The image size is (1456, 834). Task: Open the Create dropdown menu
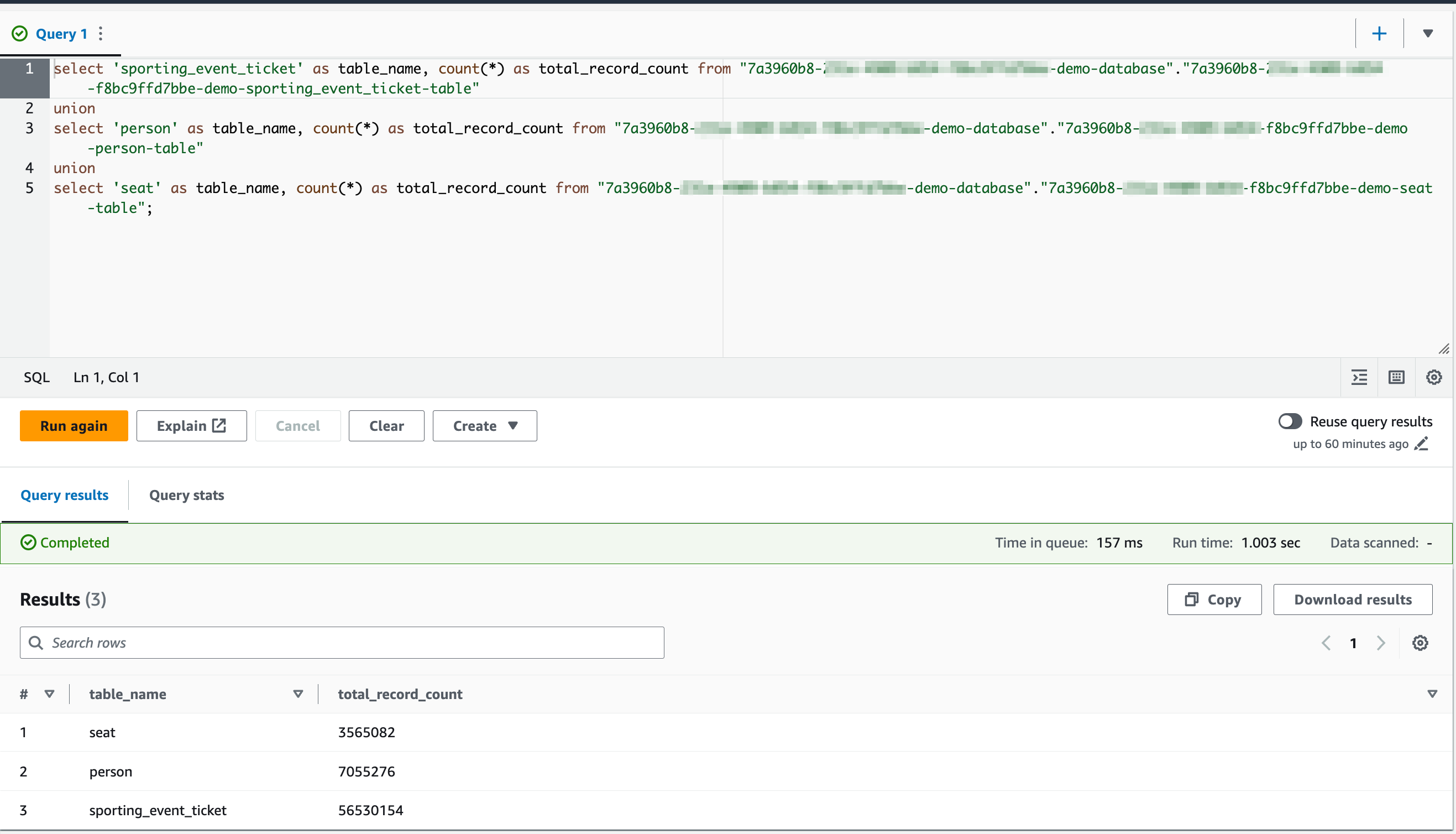[x=484, y=426]
